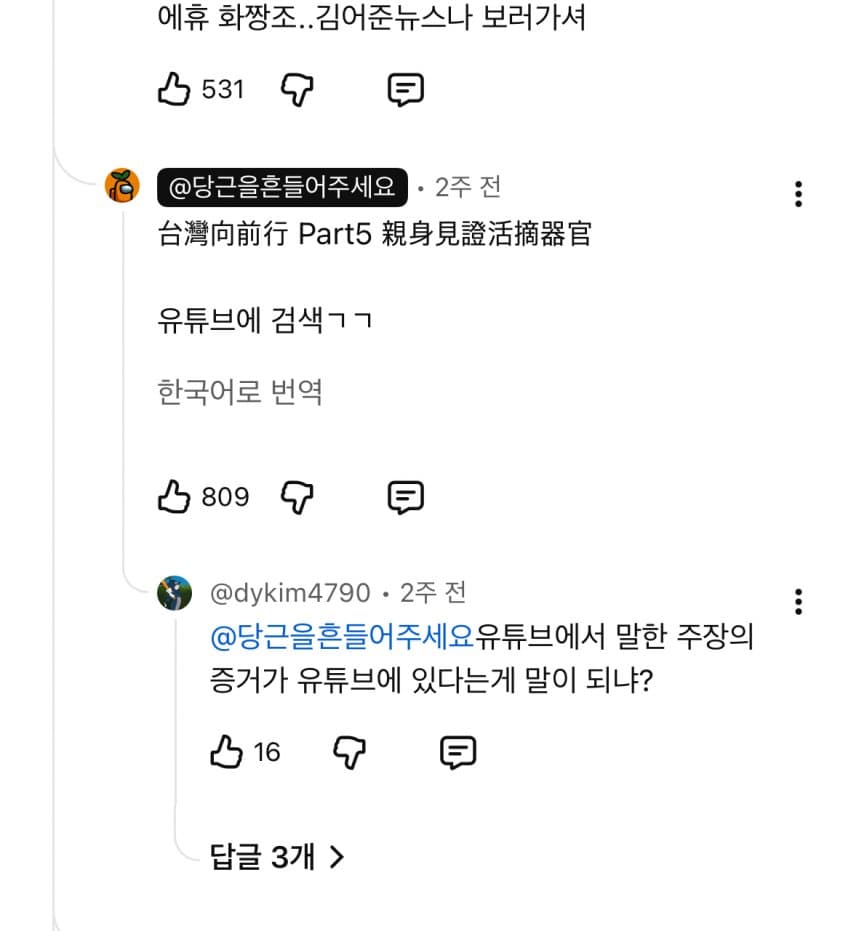Expand the 답글 3개 replies
This screenshot has width=850, height=931.
coord(277,856)
